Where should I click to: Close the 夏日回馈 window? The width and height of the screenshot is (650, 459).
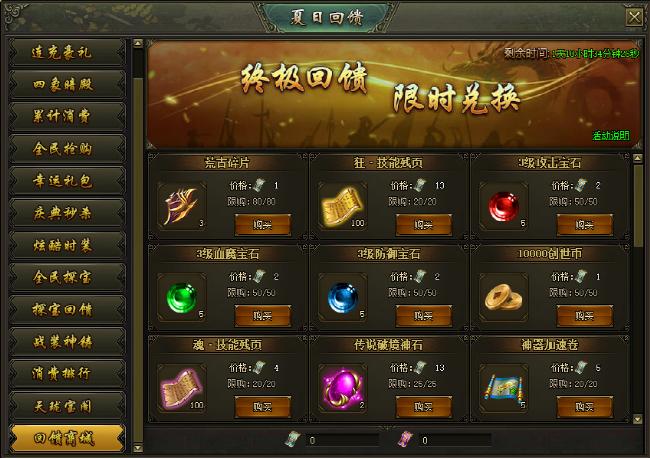pyautogui.click(x=634, y=17)
